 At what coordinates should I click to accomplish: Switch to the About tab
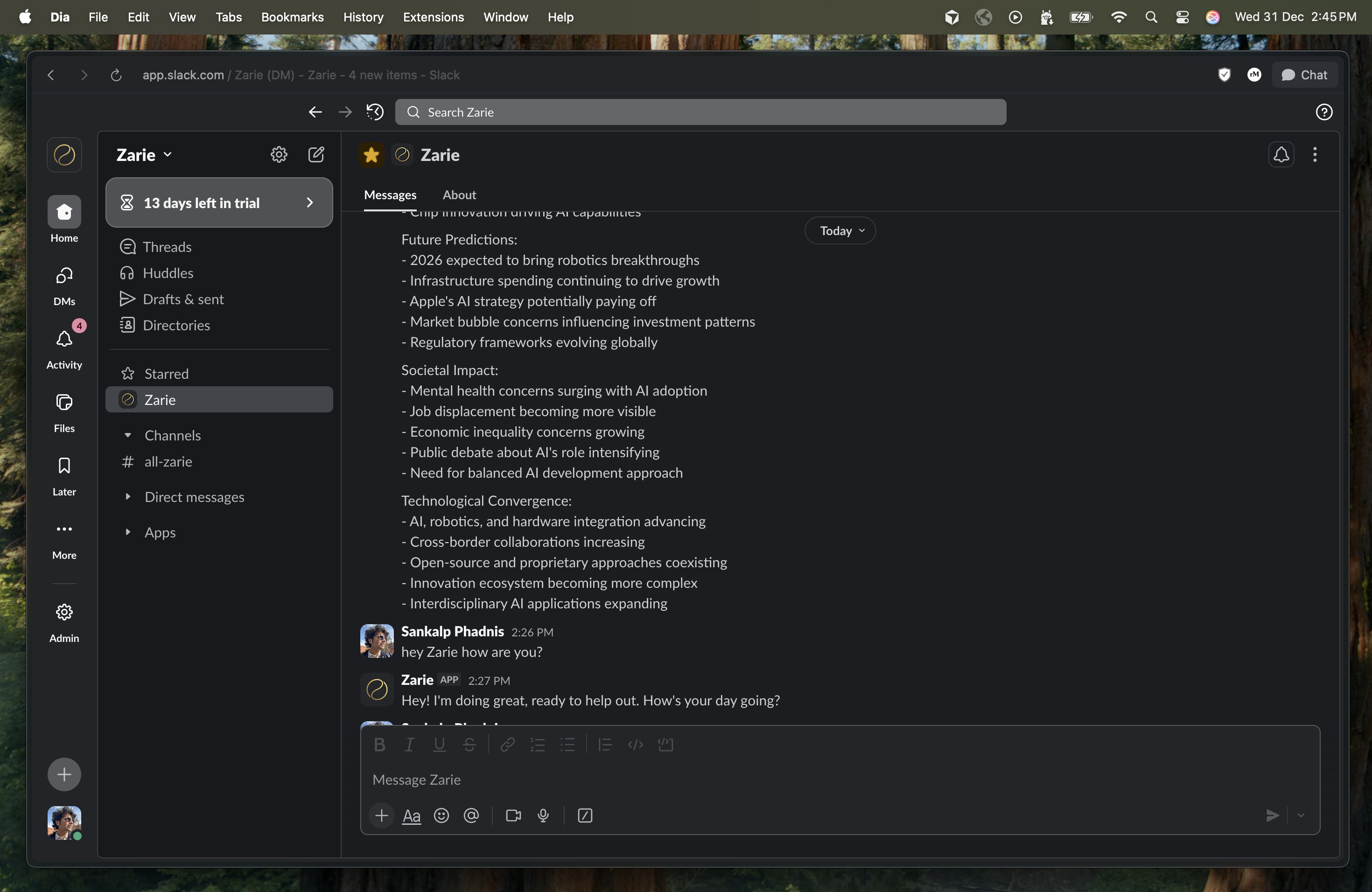tap(459, 195)
